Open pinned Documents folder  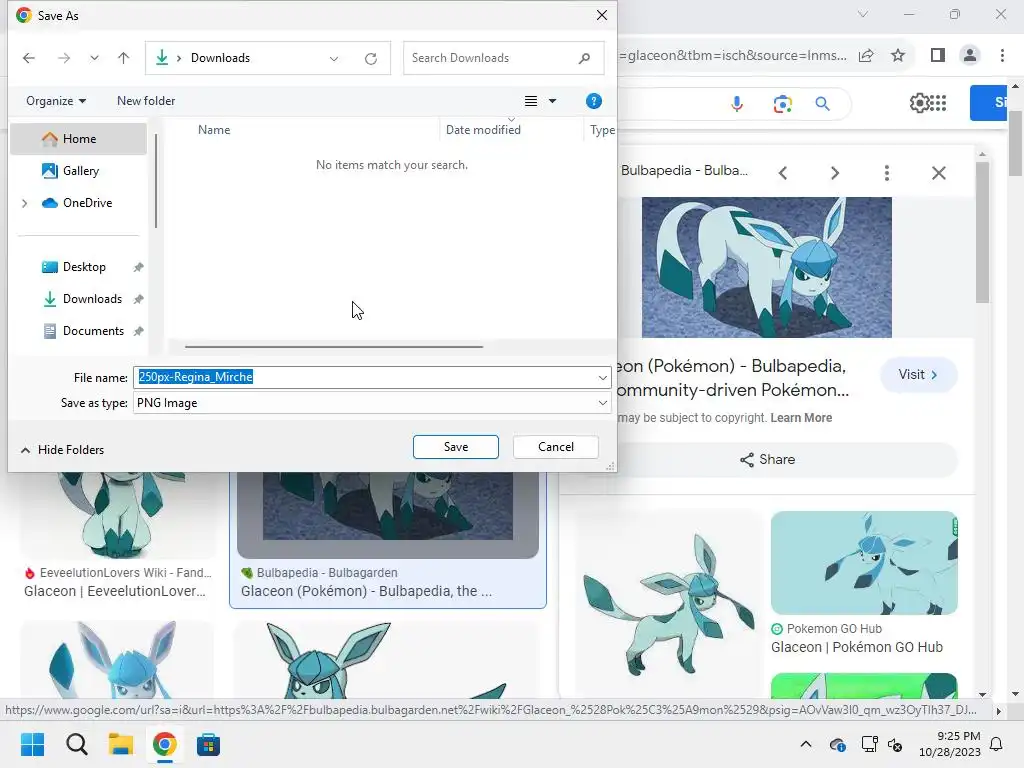(93, 331)
